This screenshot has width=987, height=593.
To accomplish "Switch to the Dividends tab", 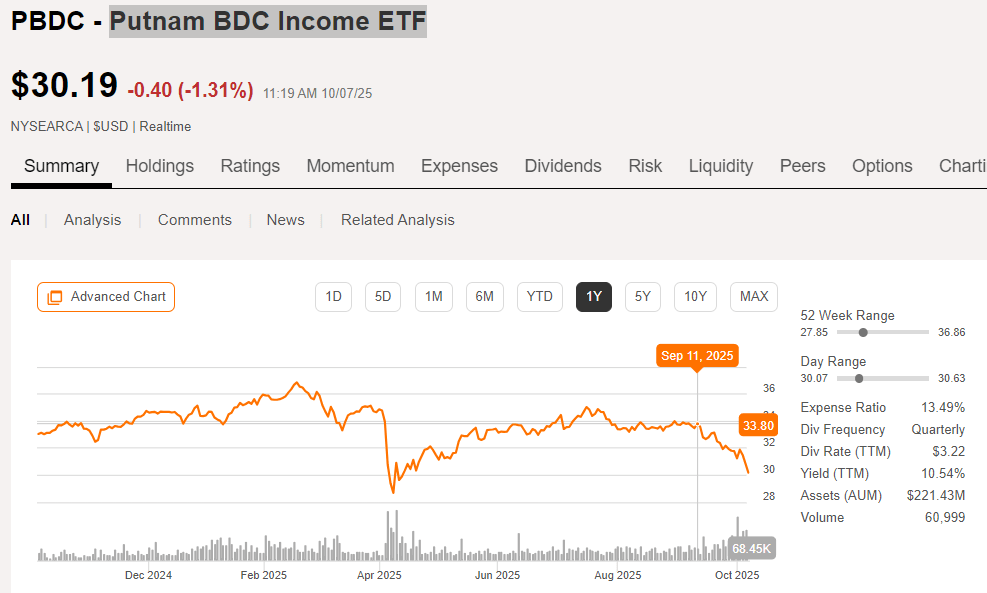I will (x=563, y=166).
